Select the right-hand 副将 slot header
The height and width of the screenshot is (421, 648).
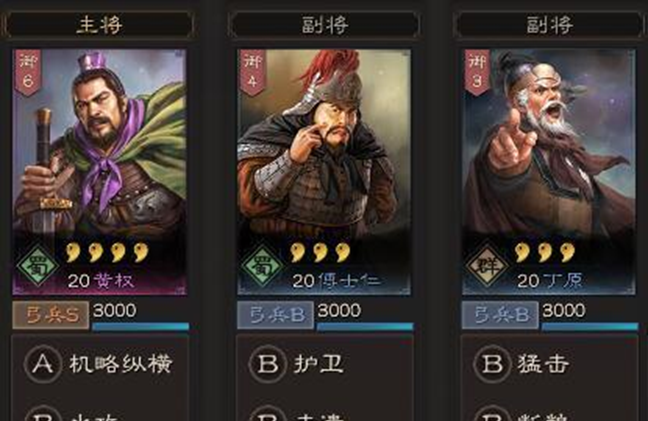point(550,24)
